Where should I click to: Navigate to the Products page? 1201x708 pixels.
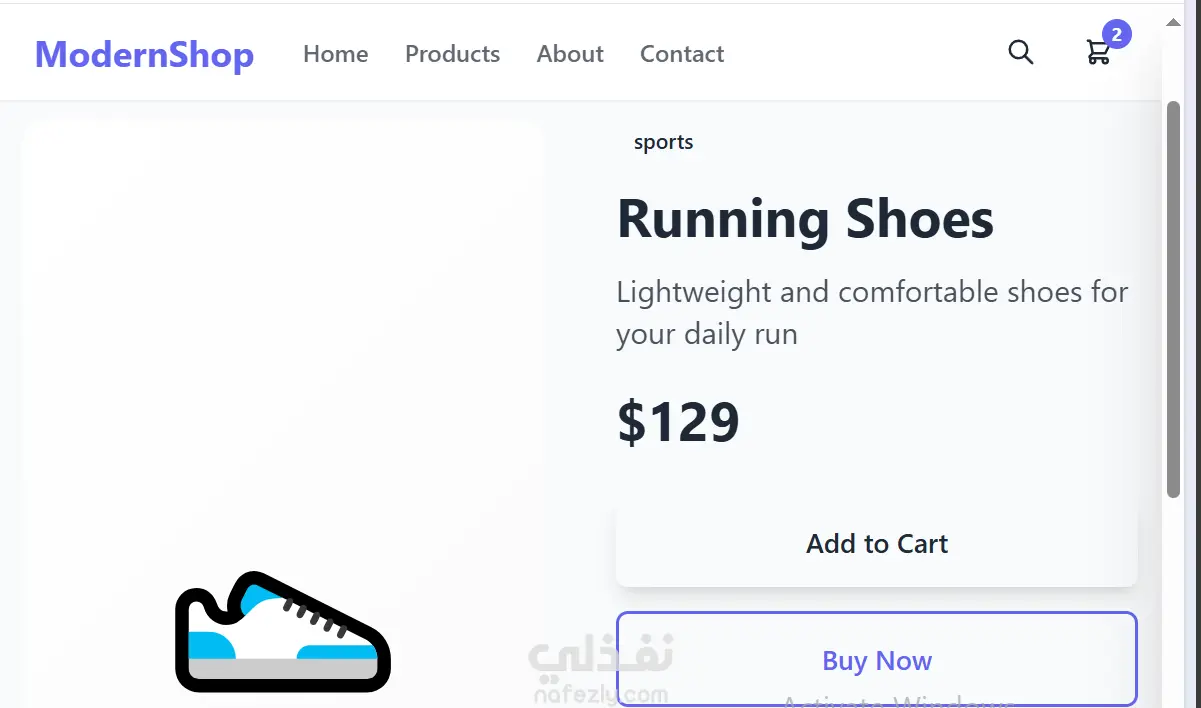click(x=452, y=54)
